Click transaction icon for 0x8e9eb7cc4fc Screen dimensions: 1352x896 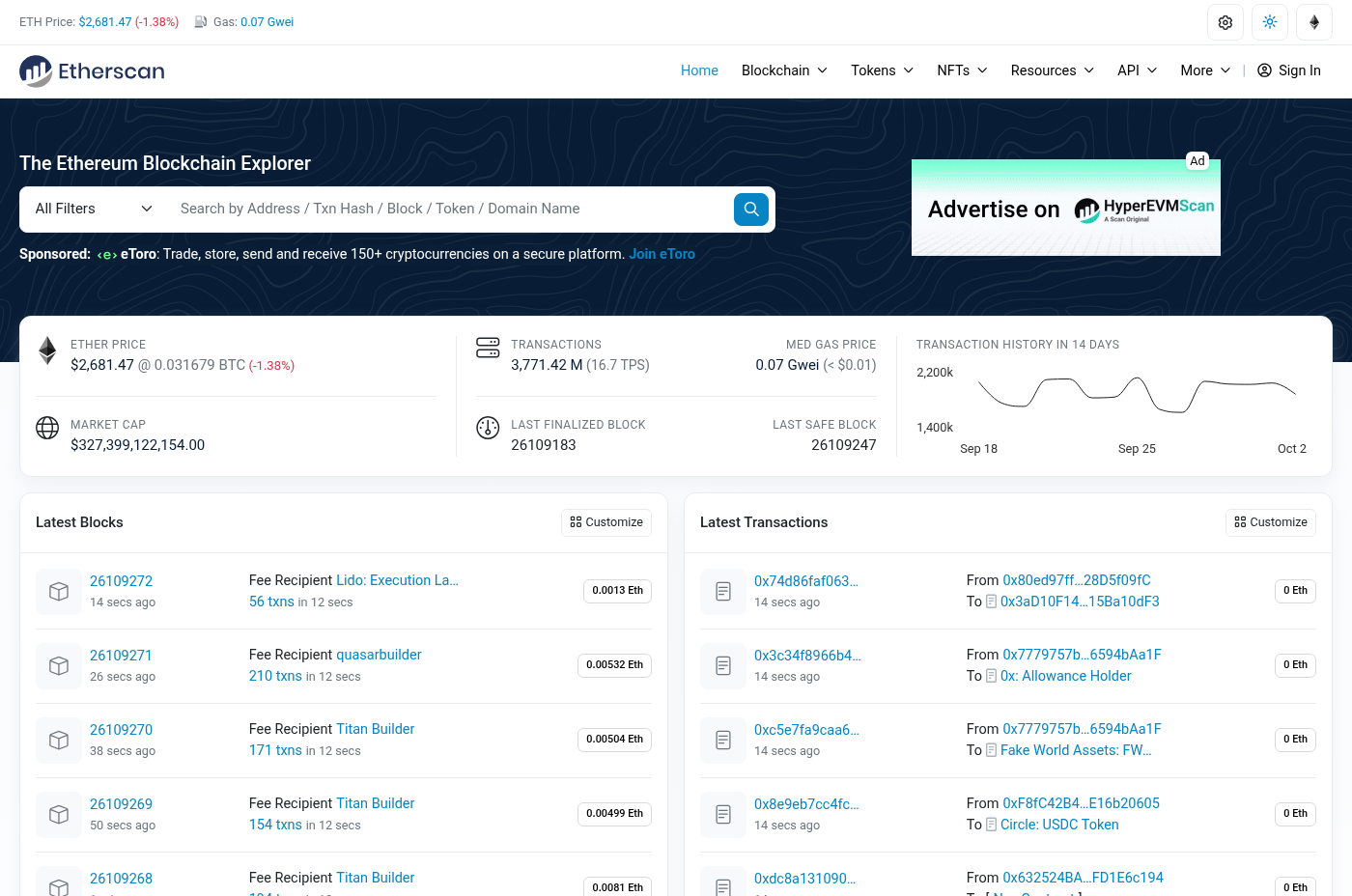click(723, 815)
